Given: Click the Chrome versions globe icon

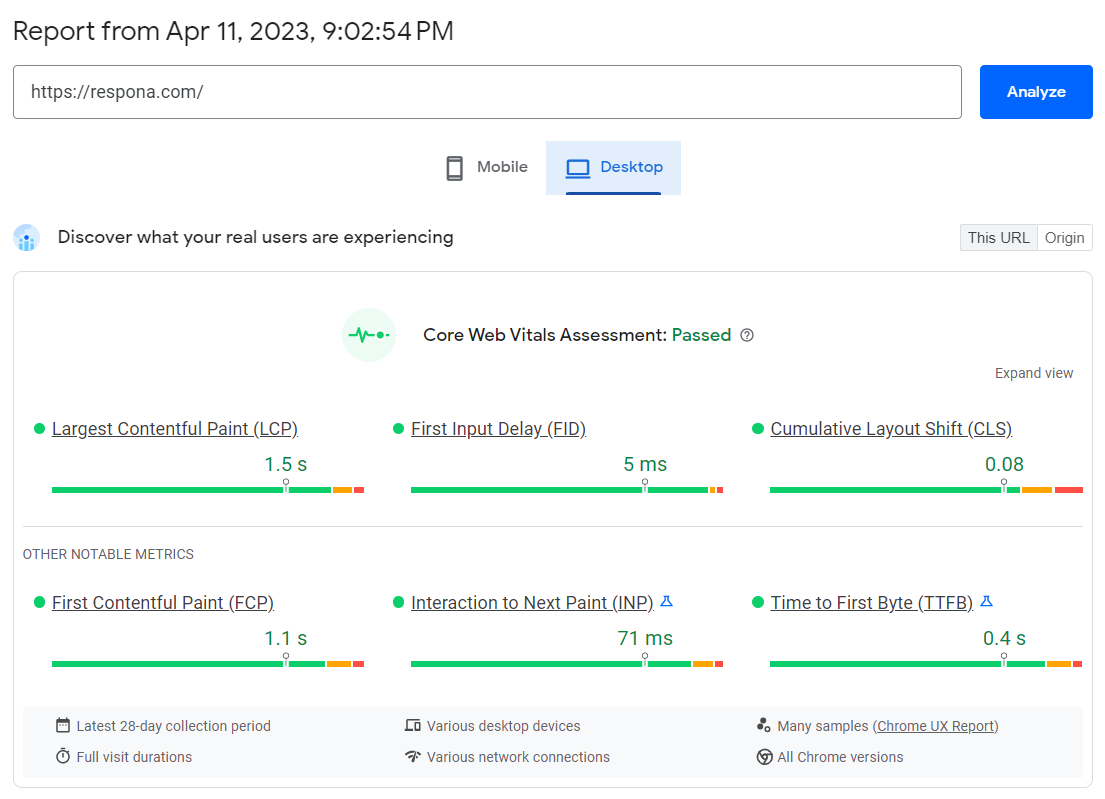Looking at the screenshot, I should (765, 757).
